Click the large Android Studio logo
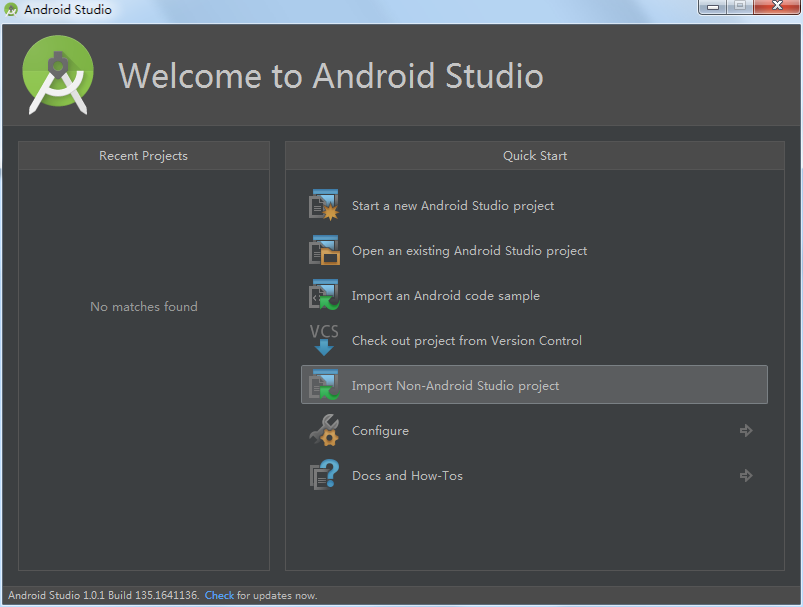This screenshot has height=607, width=803. point(58,75)
